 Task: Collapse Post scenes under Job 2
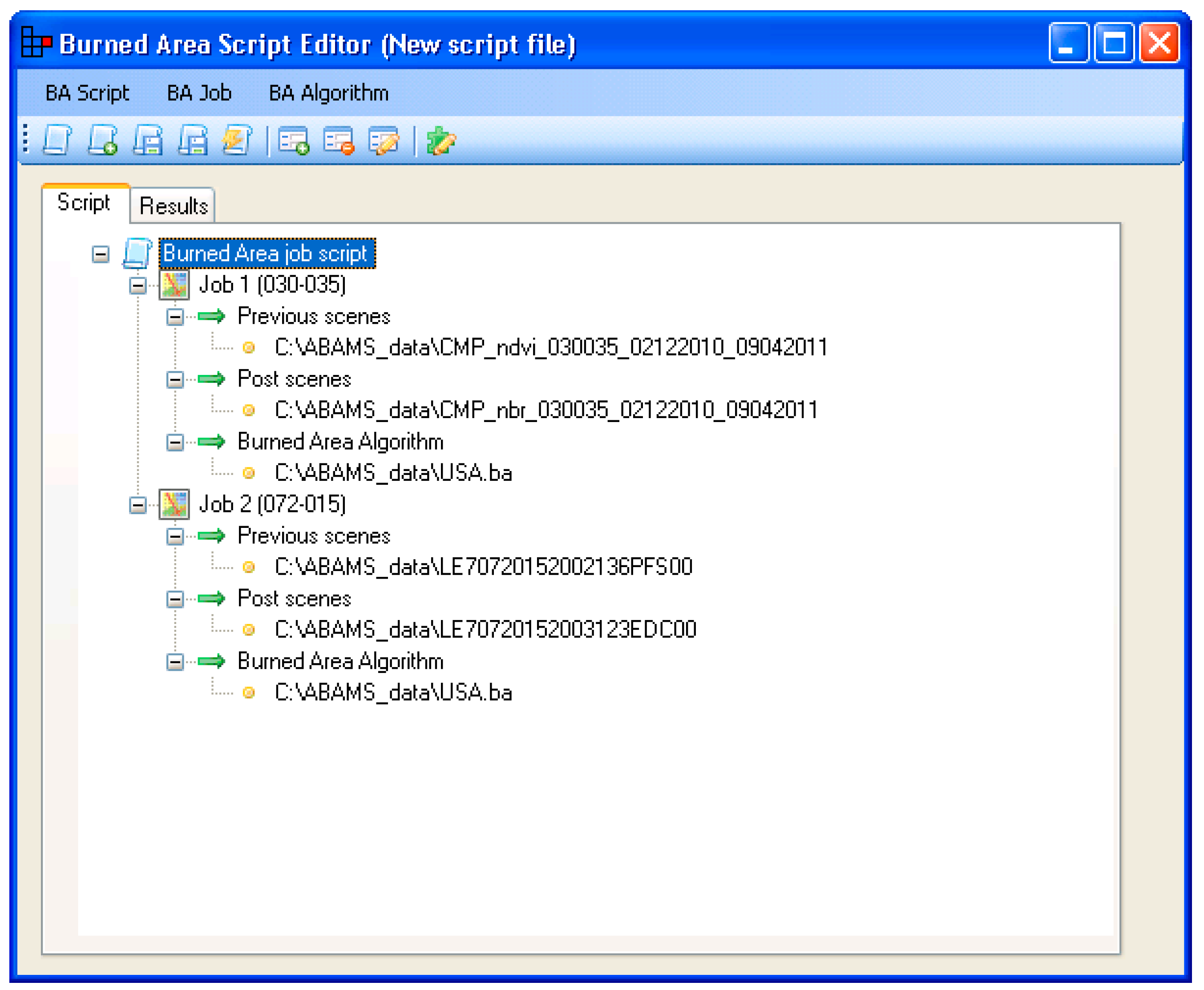[x=175, y=599]
